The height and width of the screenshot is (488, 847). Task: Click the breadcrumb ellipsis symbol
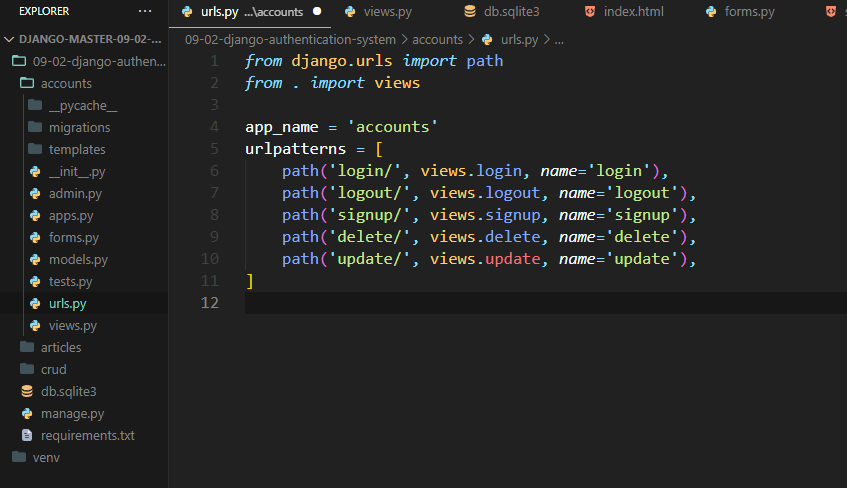[x=559, y=40]
